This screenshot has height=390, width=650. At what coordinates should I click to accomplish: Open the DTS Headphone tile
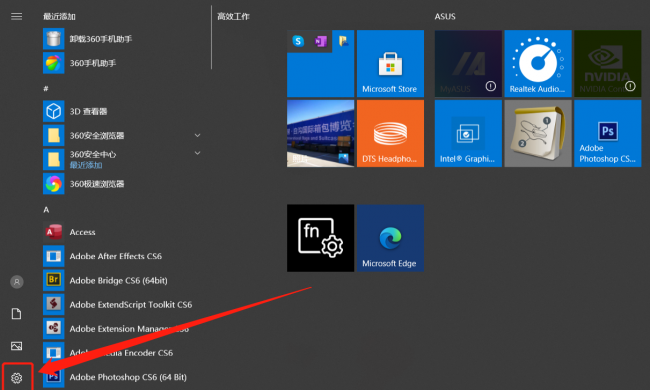(390, 133)
